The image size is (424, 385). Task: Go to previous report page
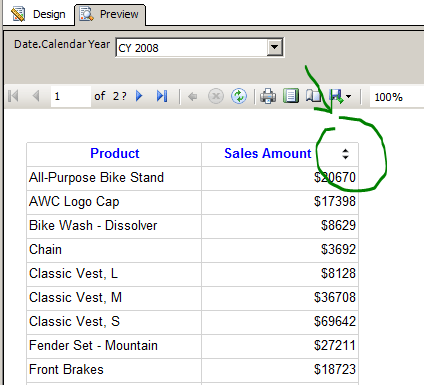tap(36, 96)
